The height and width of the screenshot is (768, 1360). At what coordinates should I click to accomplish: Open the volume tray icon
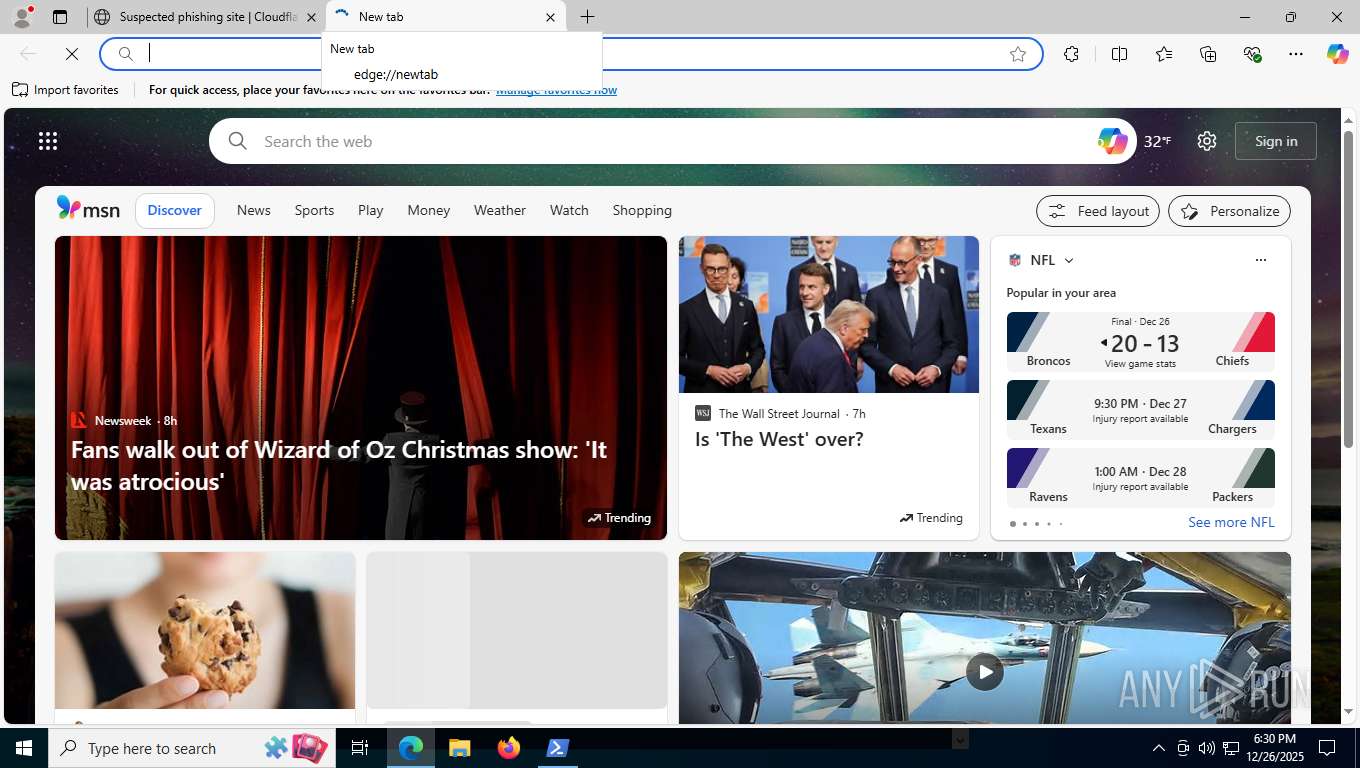tap(1206, 748)
